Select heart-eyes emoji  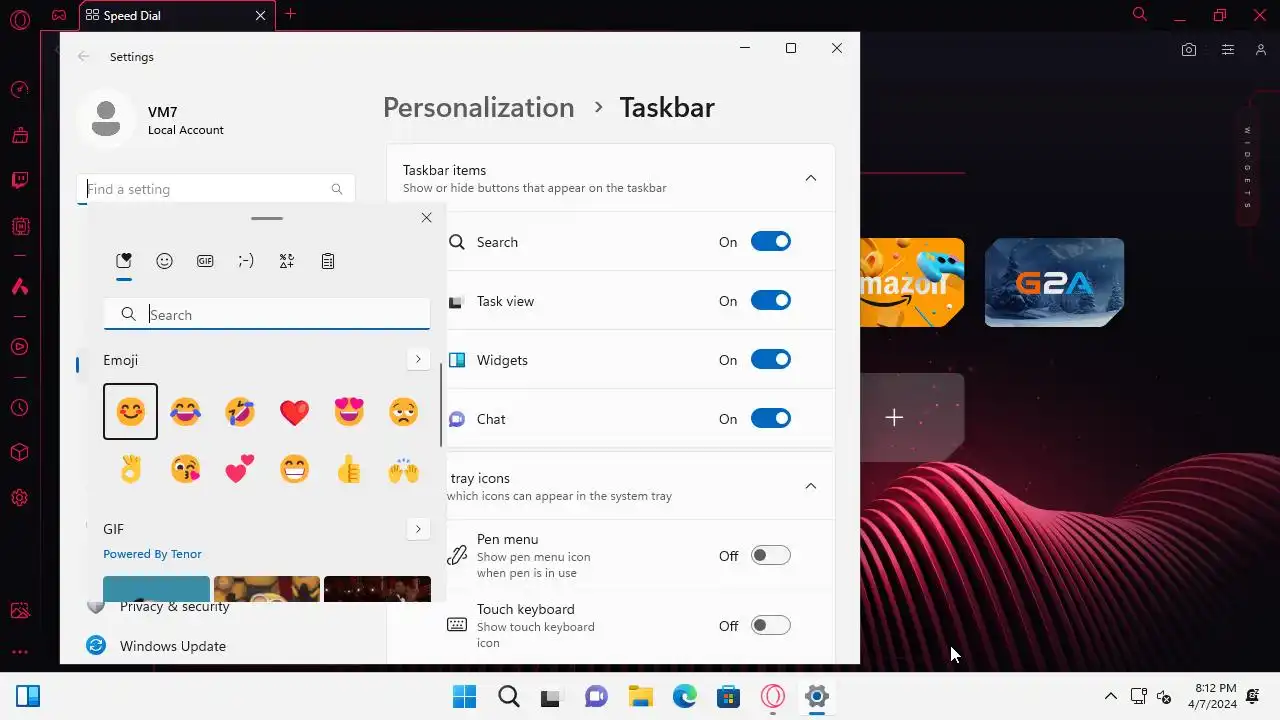coord(349,411)
